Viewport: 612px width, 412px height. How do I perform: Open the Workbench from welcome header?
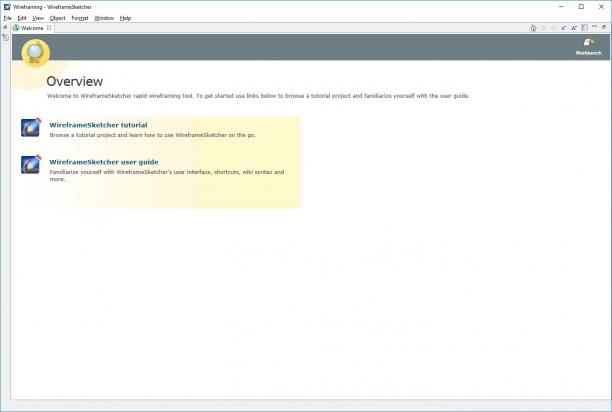click(x=589, y=46)
